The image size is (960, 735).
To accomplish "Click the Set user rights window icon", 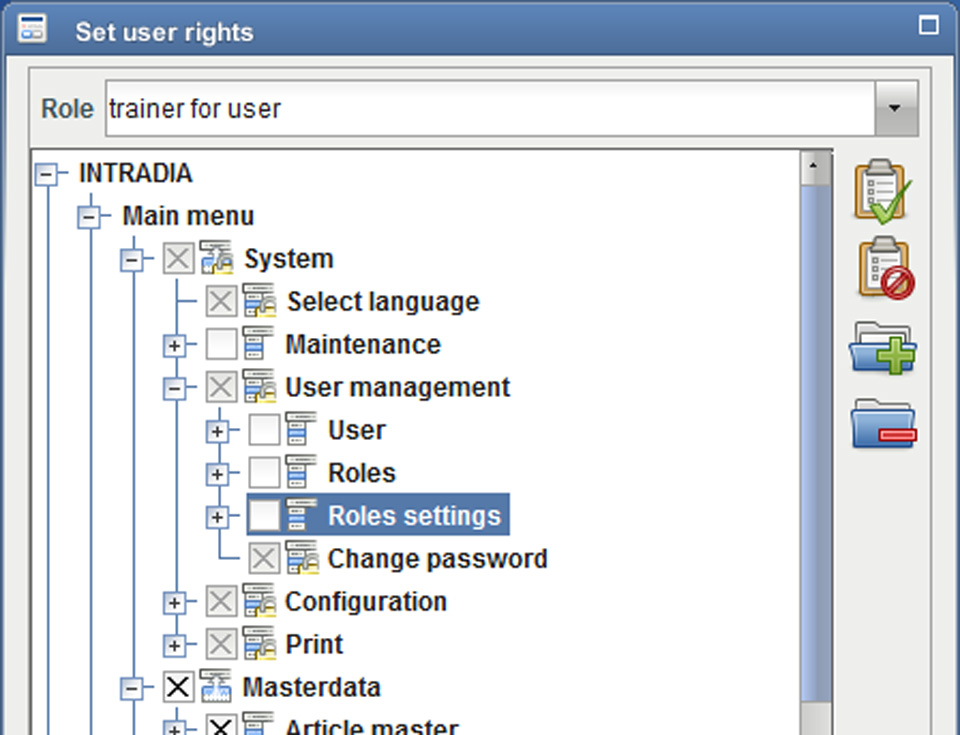I will [32, 29].
